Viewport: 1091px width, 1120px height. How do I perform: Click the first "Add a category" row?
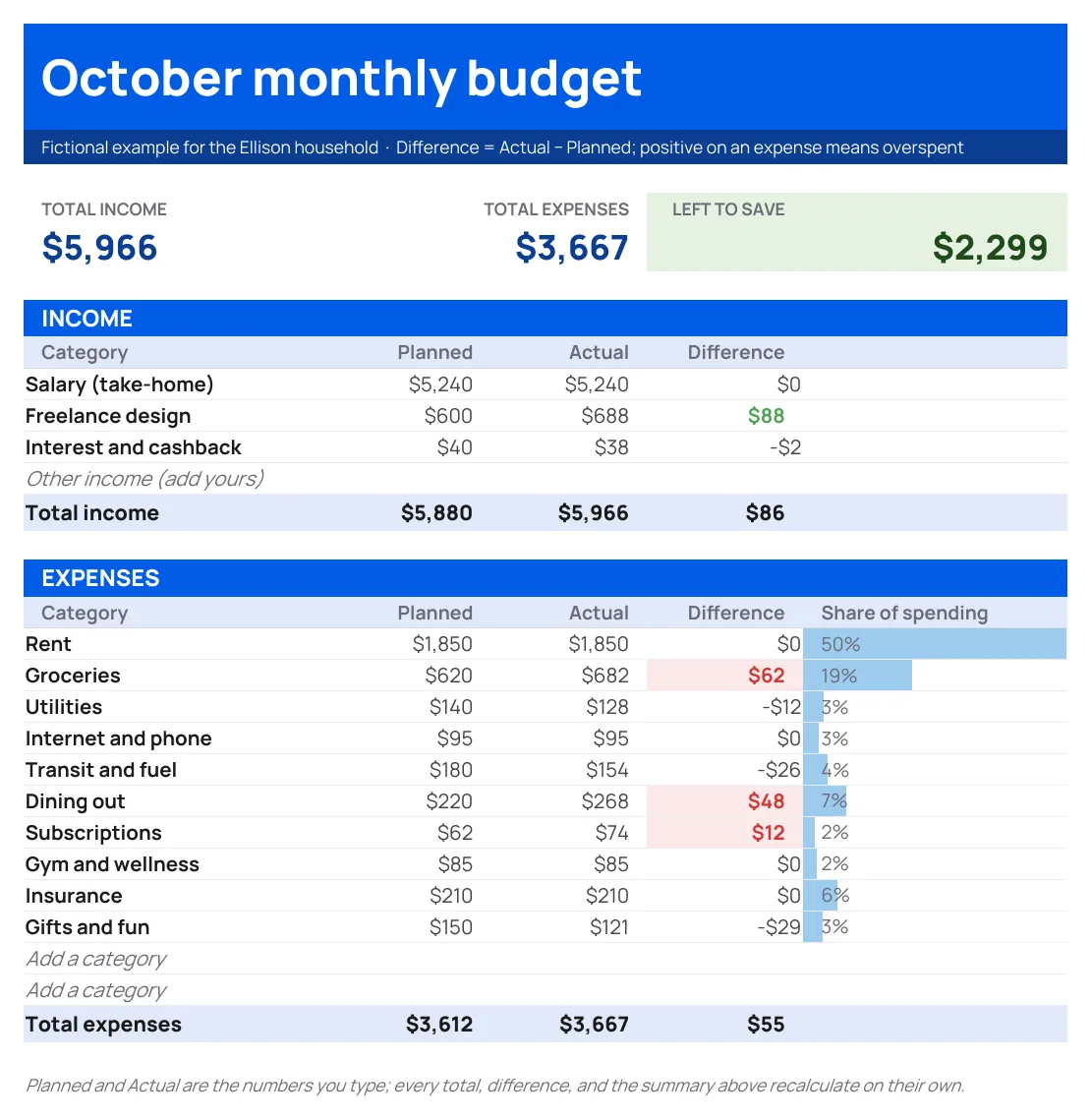(x=545, y=959)
